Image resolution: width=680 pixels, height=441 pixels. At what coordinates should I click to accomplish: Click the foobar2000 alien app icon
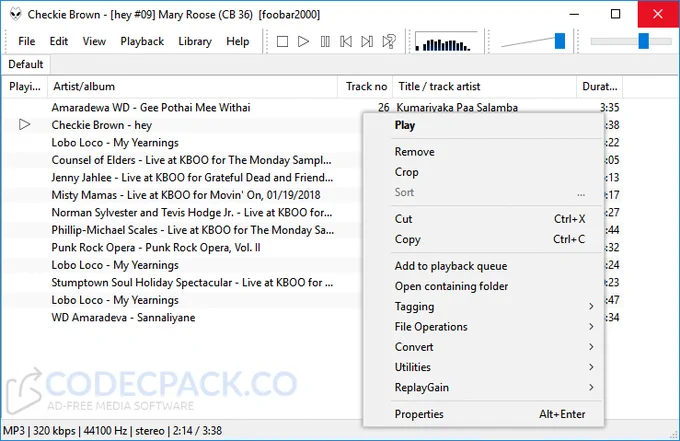click(x=16, y=14)
